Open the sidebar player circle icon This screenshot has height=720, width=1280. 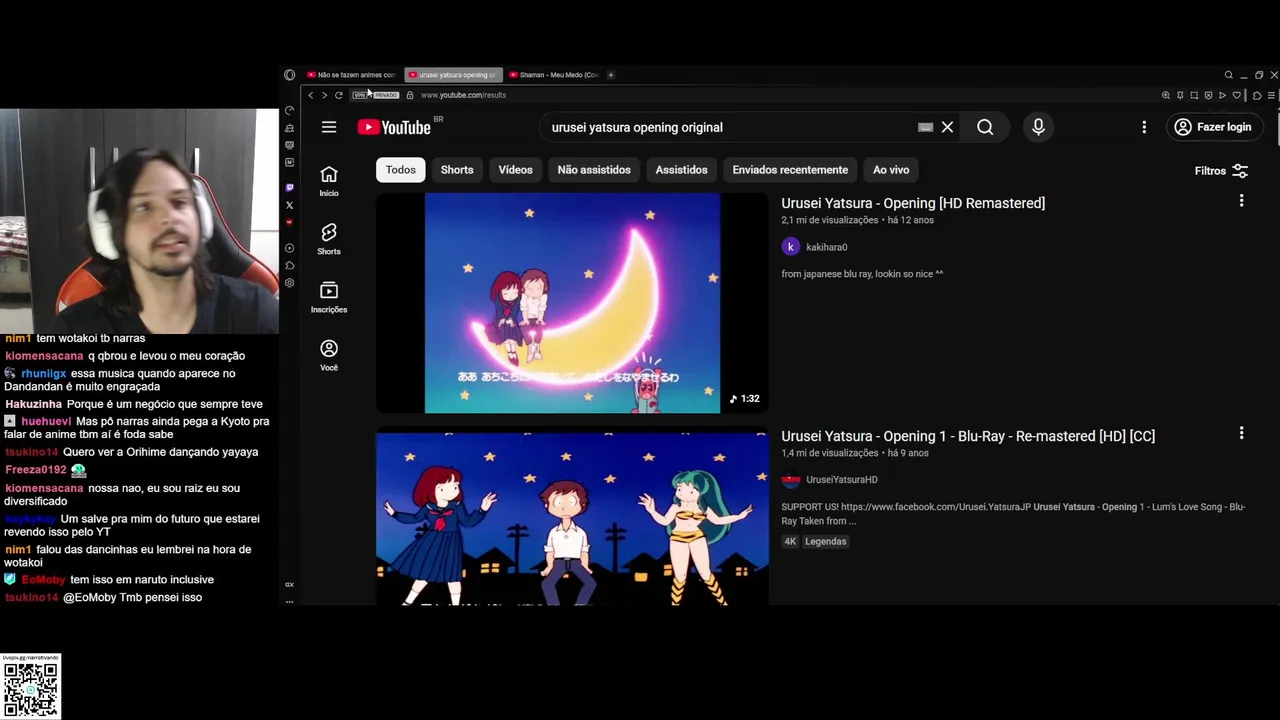[x=290, y=248]
